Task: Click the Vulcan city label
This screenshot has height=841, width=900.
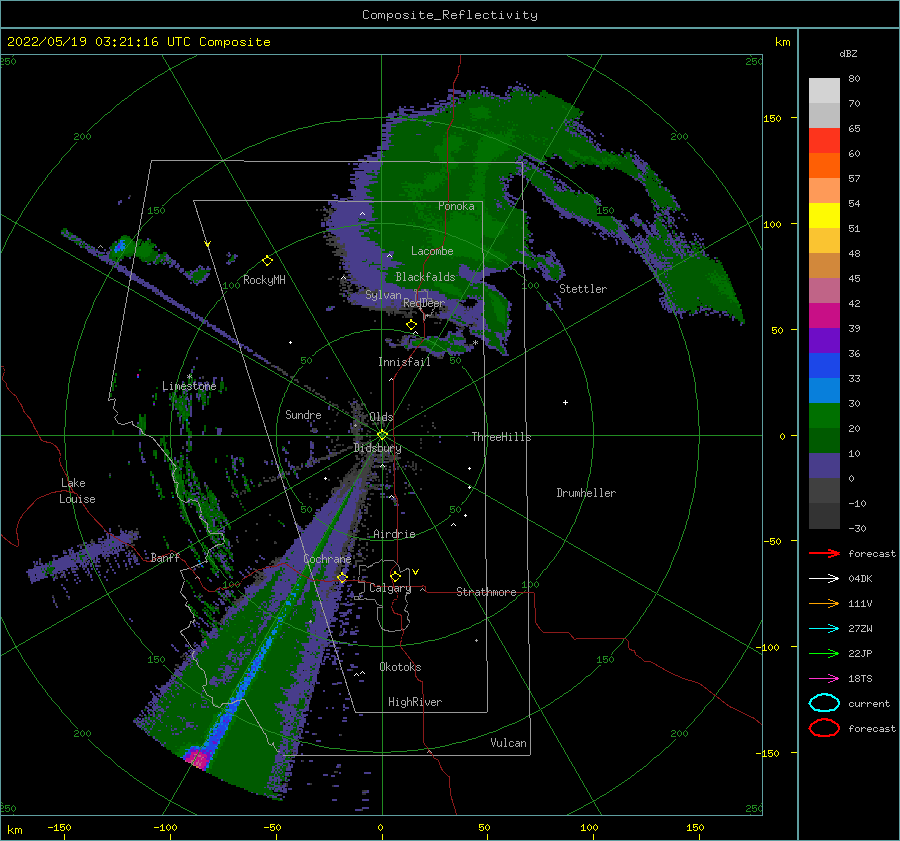Action: click(509, 743)
